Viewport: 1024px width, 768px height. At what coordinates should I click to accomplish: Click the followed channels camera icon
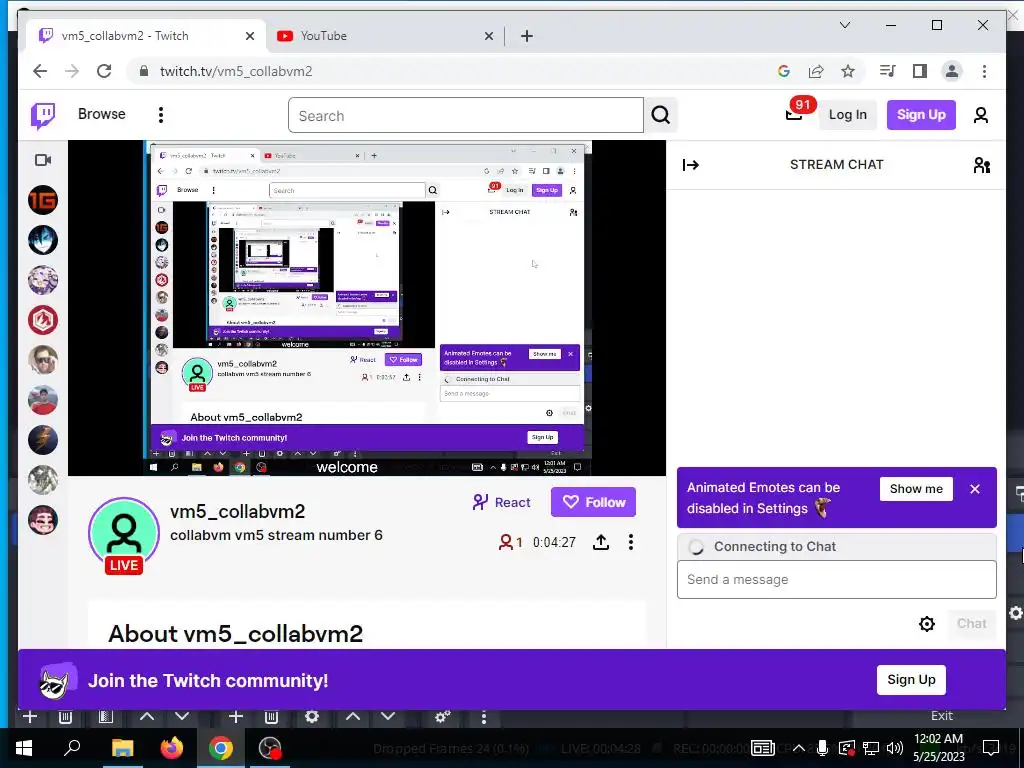point(43,160)
